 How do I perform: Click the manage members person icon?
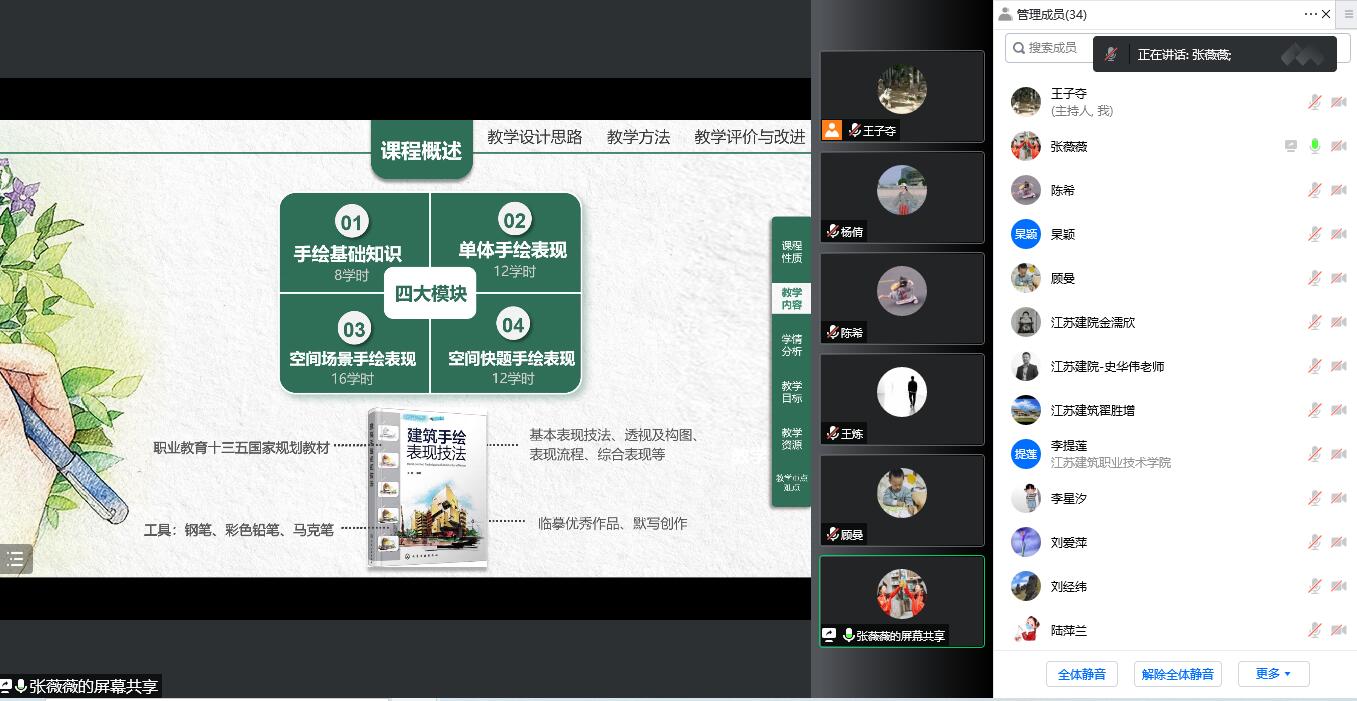[x=1005, y=14]
